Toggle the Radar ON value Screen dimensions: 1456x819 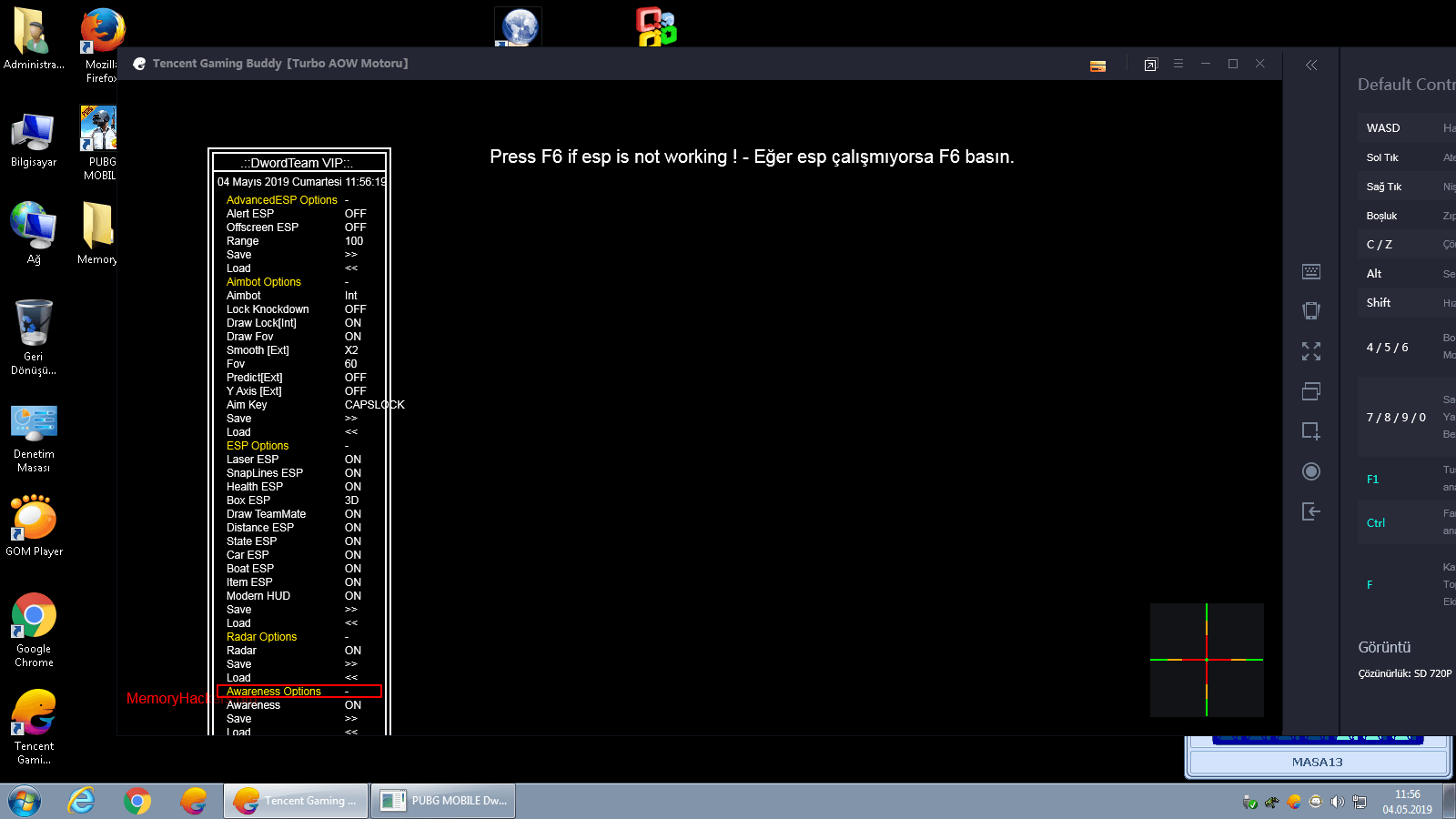point(353,651)
